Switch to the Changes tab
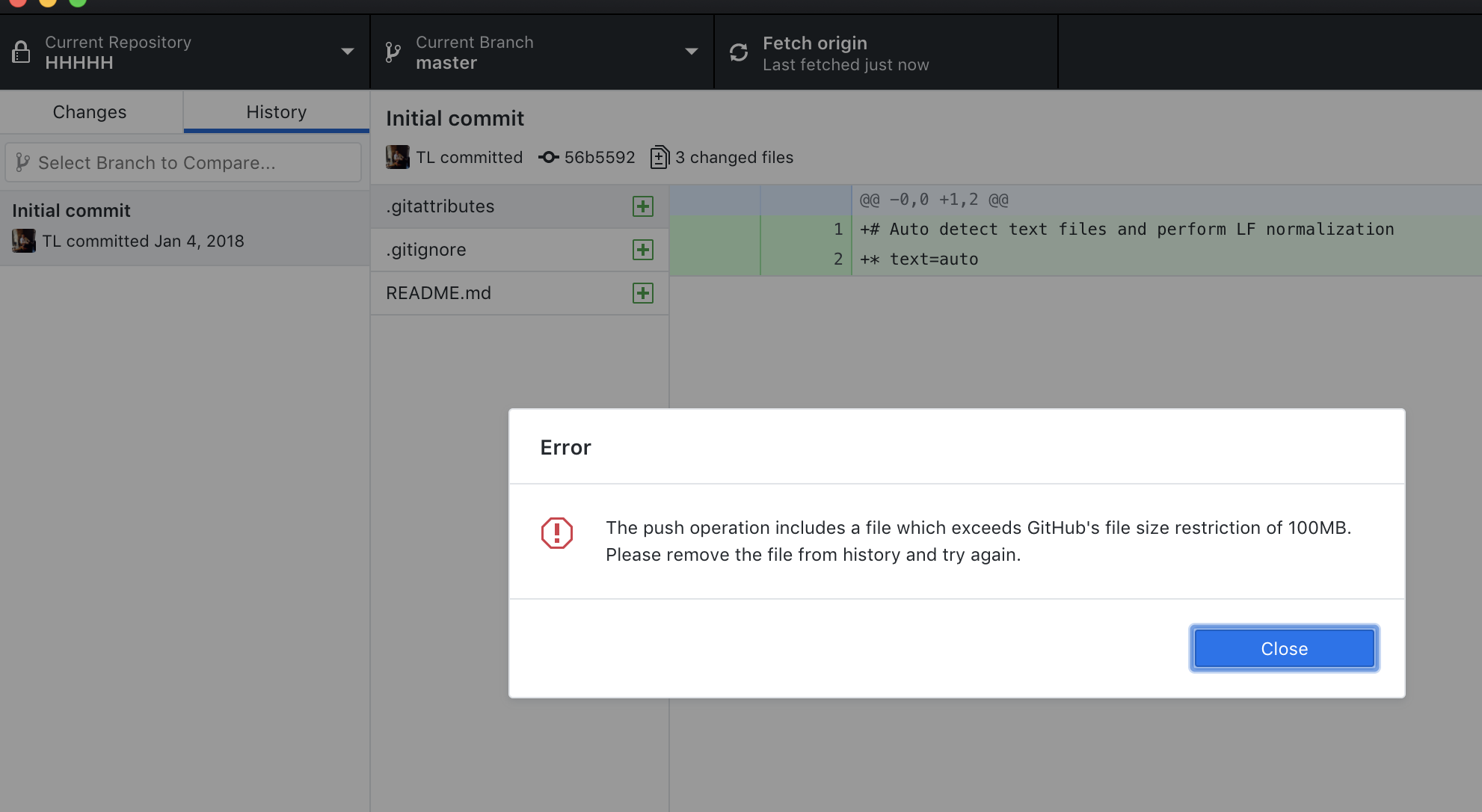1482x812 pixels. coord(90,112)
